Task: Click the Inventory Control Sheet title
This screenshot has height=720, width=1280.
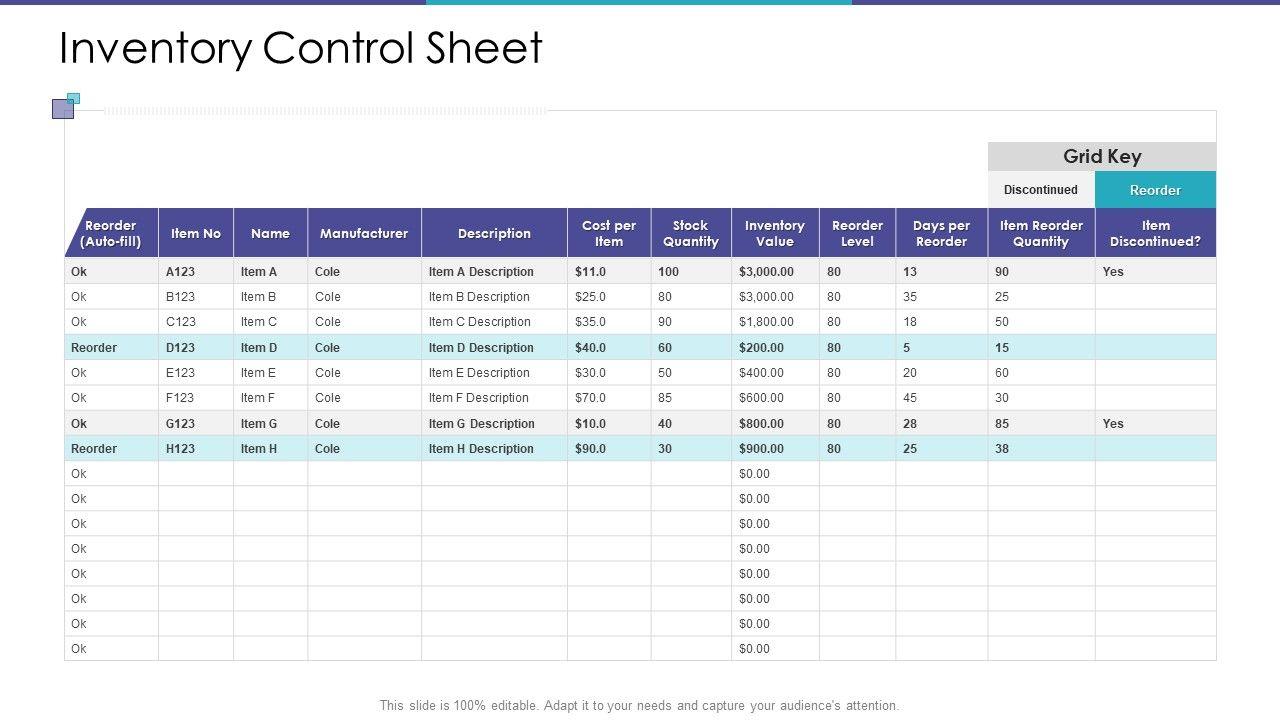Action: coord(301,48)
